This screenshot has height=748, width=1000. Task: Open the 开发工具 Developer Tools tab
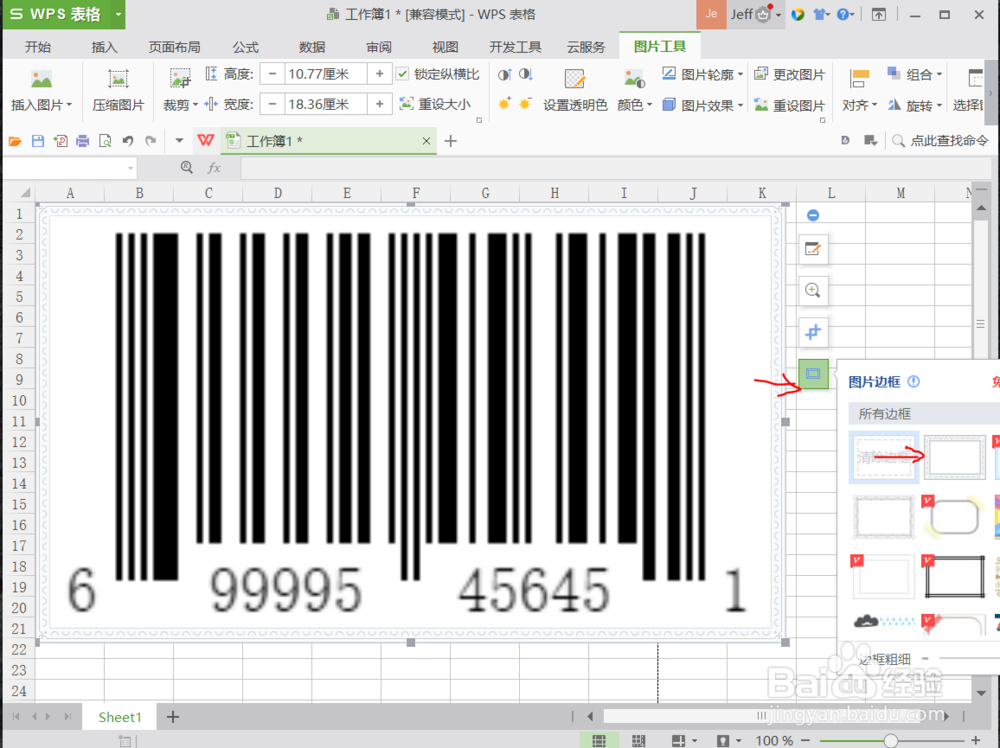click(515, 47)
